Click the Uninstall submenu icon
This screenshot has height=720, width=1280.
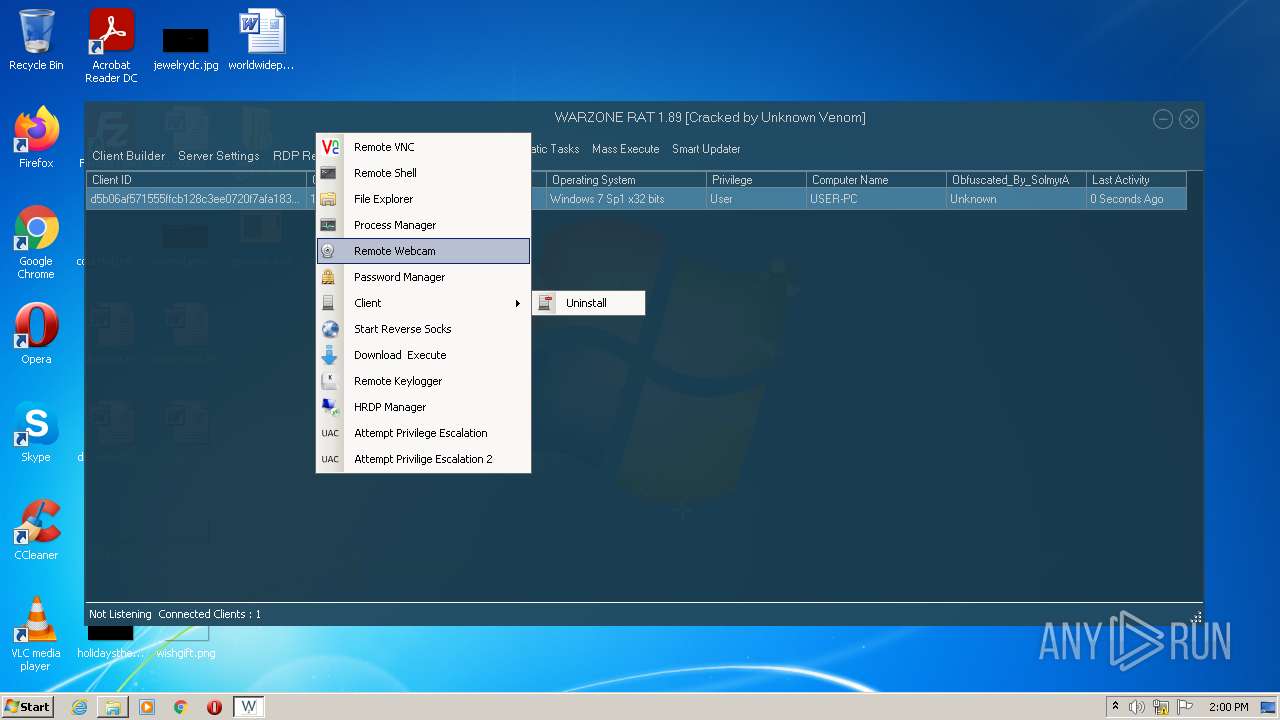(545, 303)
